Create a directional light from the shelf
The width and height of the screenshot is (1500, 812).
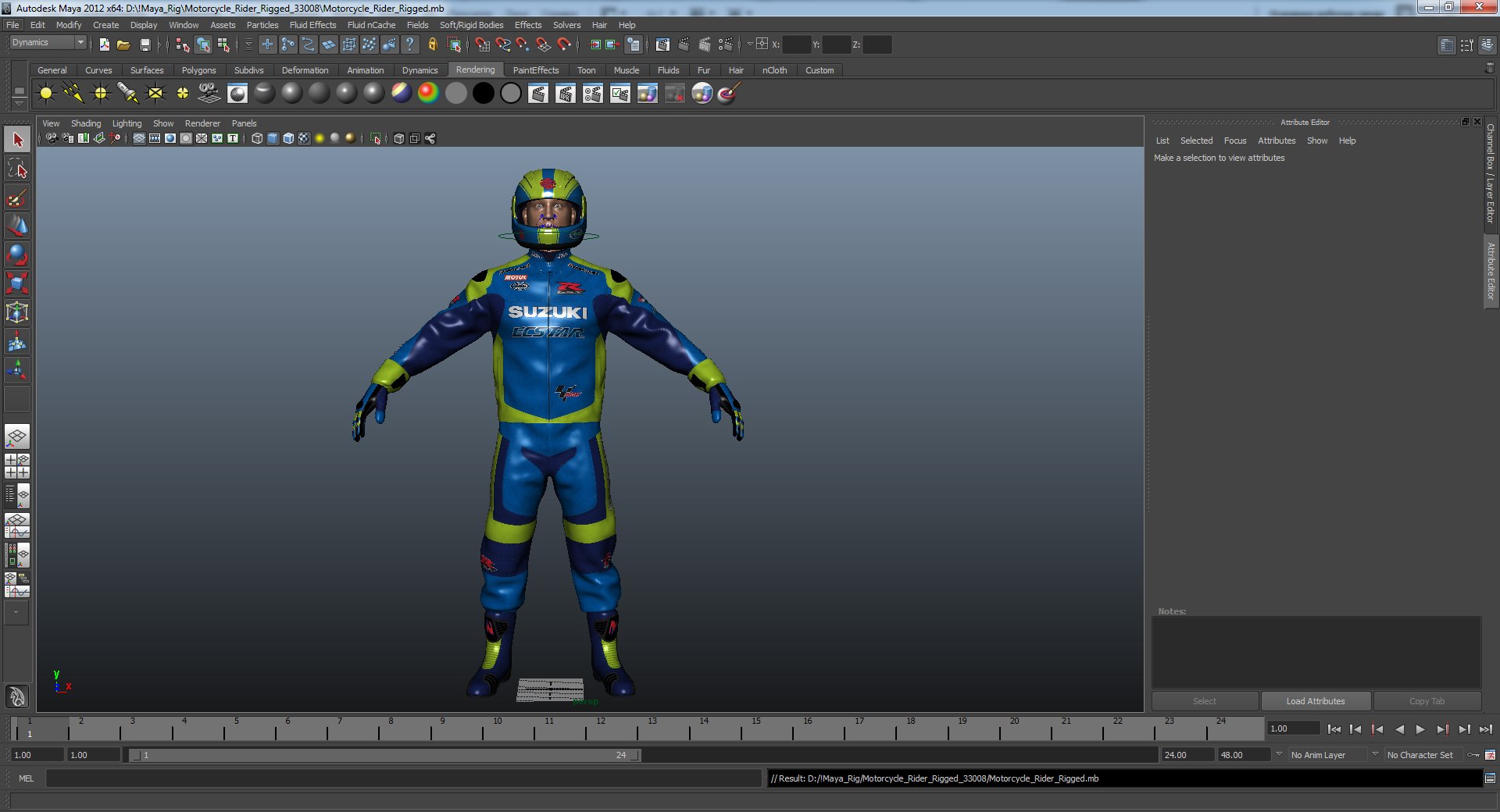pyautogui.click(x=73, y=94)
